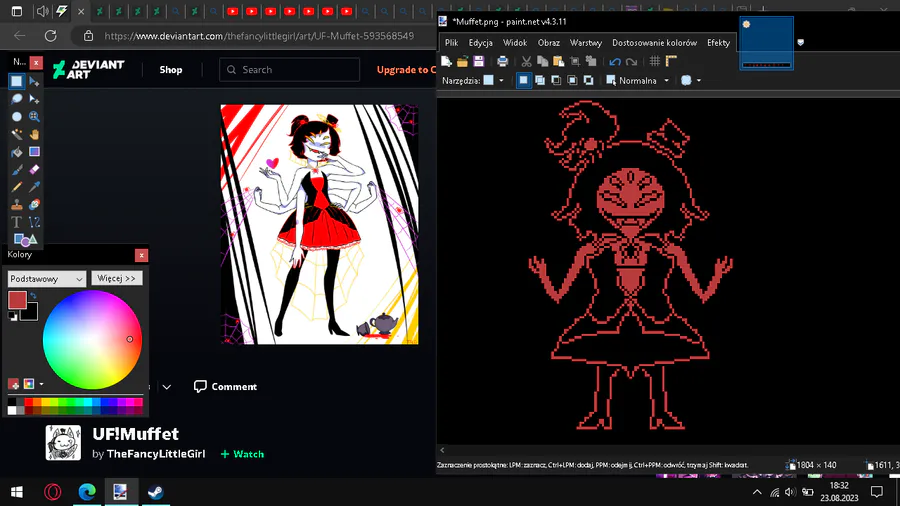Select the Rectangle Select tool
900x506 pixels.
17,81
